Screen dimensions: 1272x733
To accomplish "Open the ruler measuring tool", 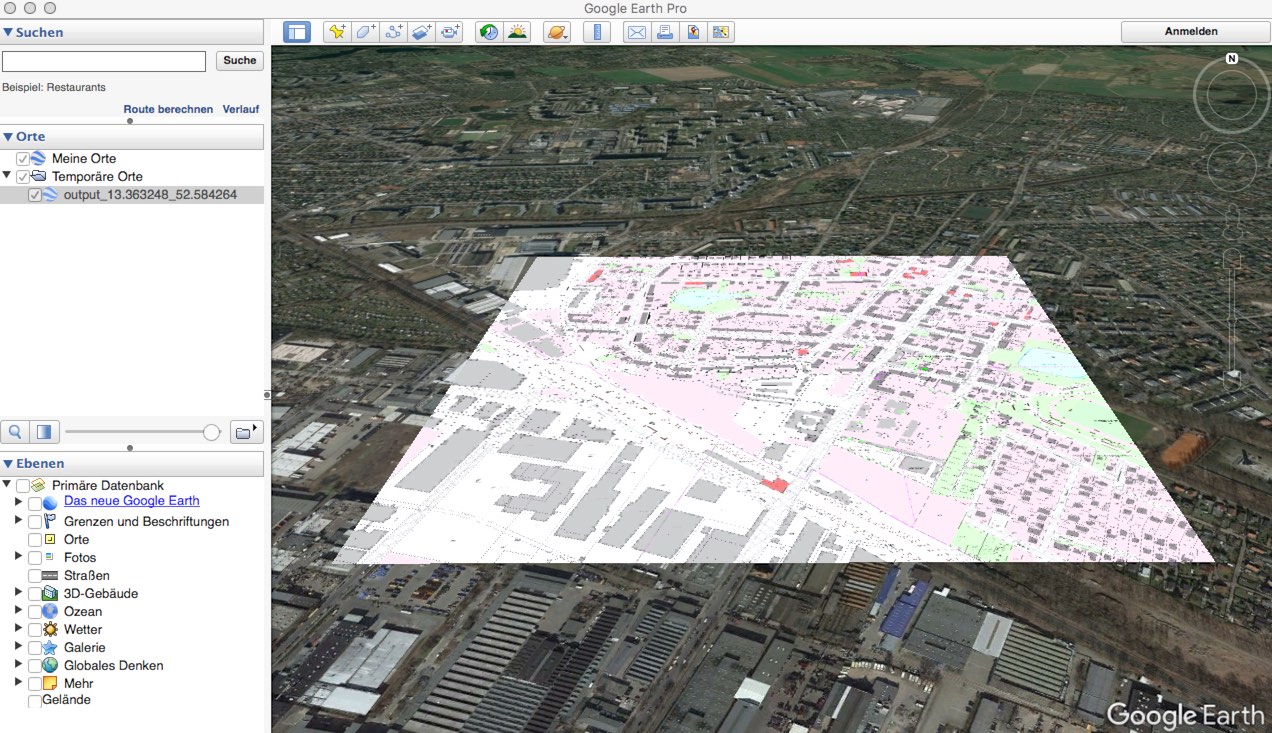I will click(597, 32).
